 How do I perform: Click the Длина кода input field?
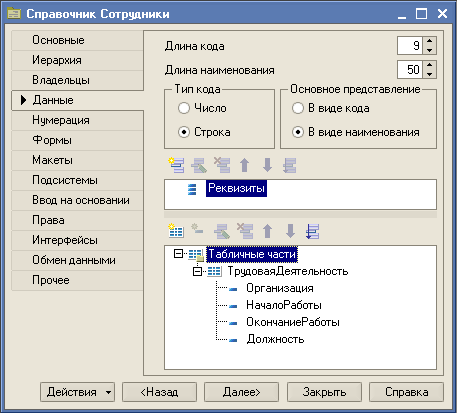pos(410,46)
